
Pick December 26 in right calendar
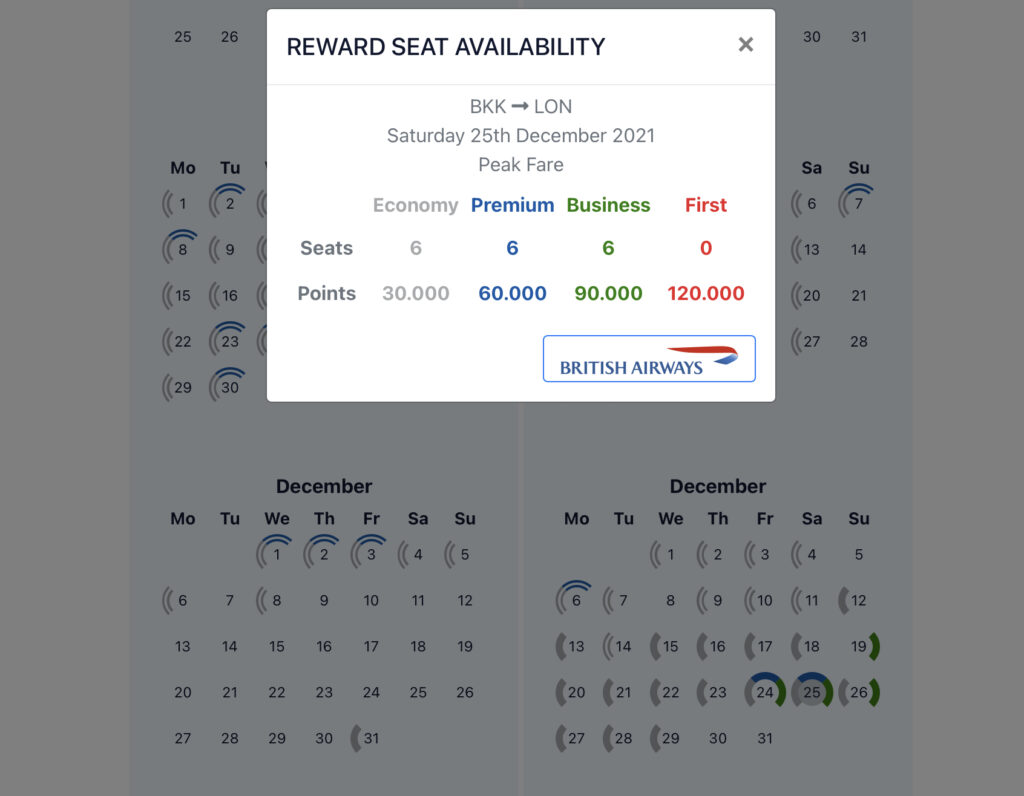(x=859, y=692)
